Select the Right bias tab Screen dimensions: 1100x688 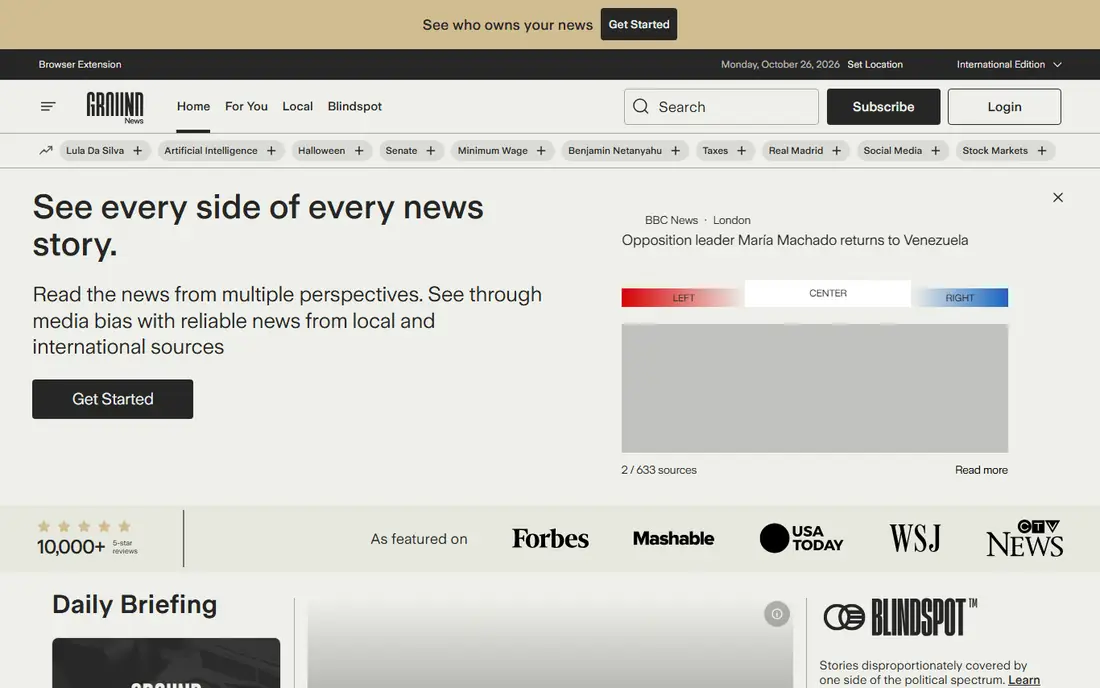click(x=959, y=298)
